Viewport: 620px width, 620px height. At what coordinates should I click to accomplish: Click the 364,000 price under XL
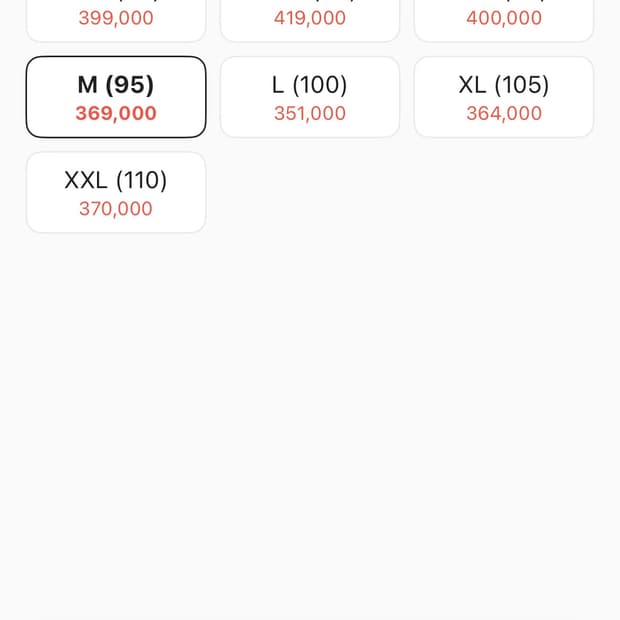tap(504, 113)
